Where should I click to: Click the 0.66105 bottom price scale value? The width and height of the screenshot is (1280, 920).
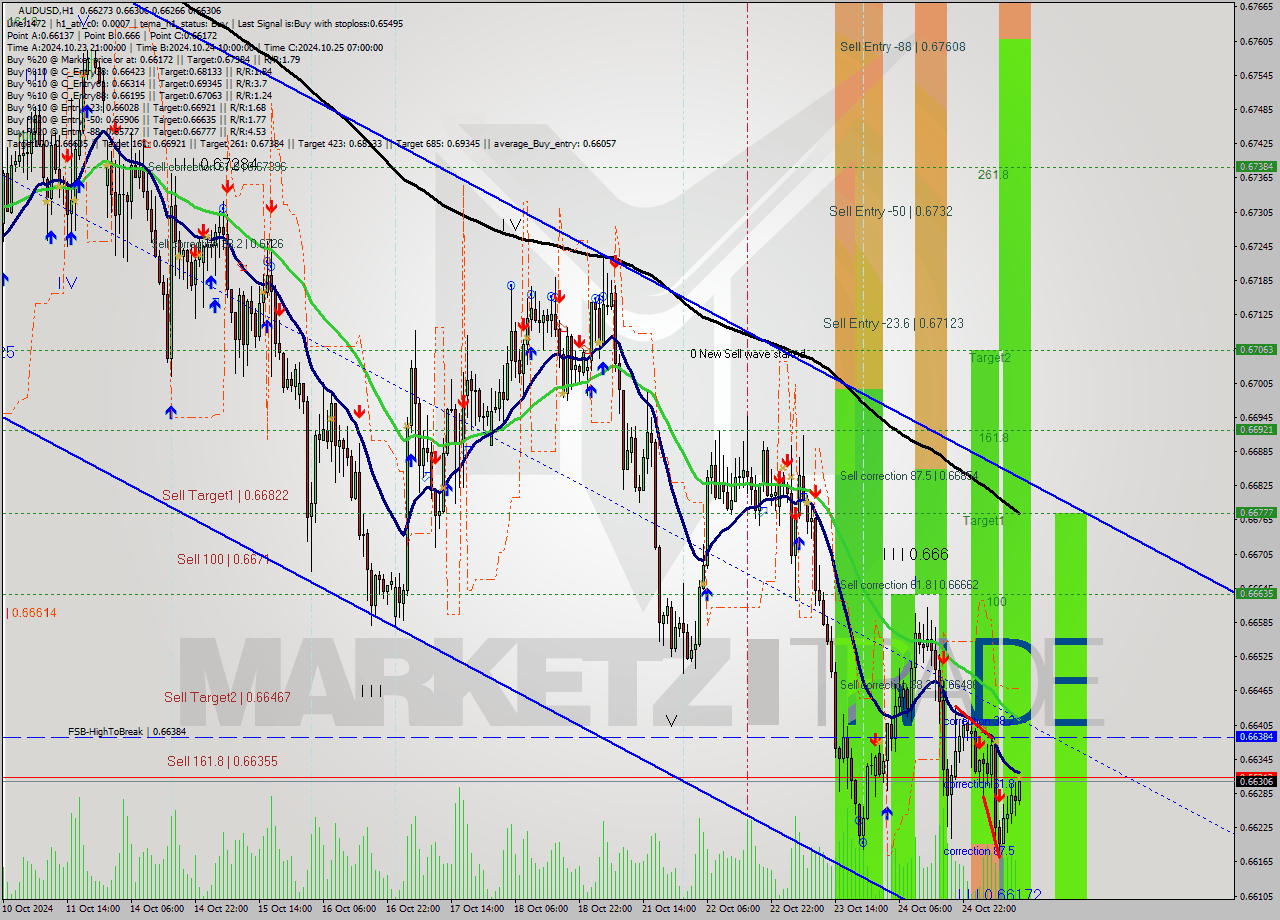(1256, 895)
